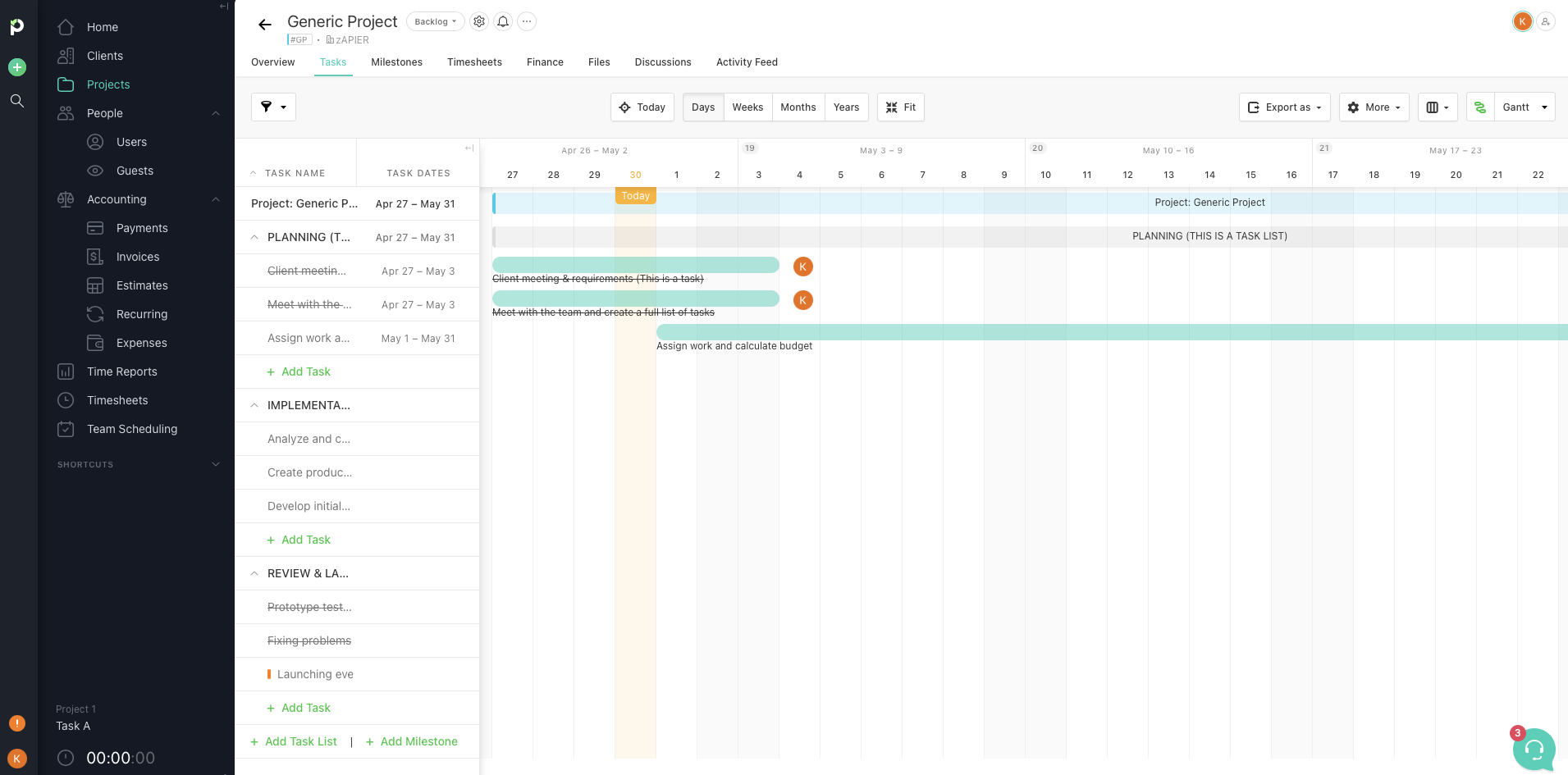Open the Files tab
The width and height of the screenshot is (1568, 775).
599,62
